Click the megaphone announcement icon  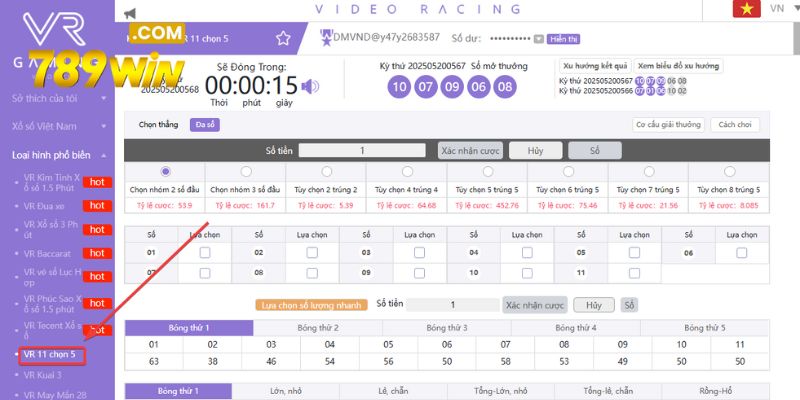(128, 12)
